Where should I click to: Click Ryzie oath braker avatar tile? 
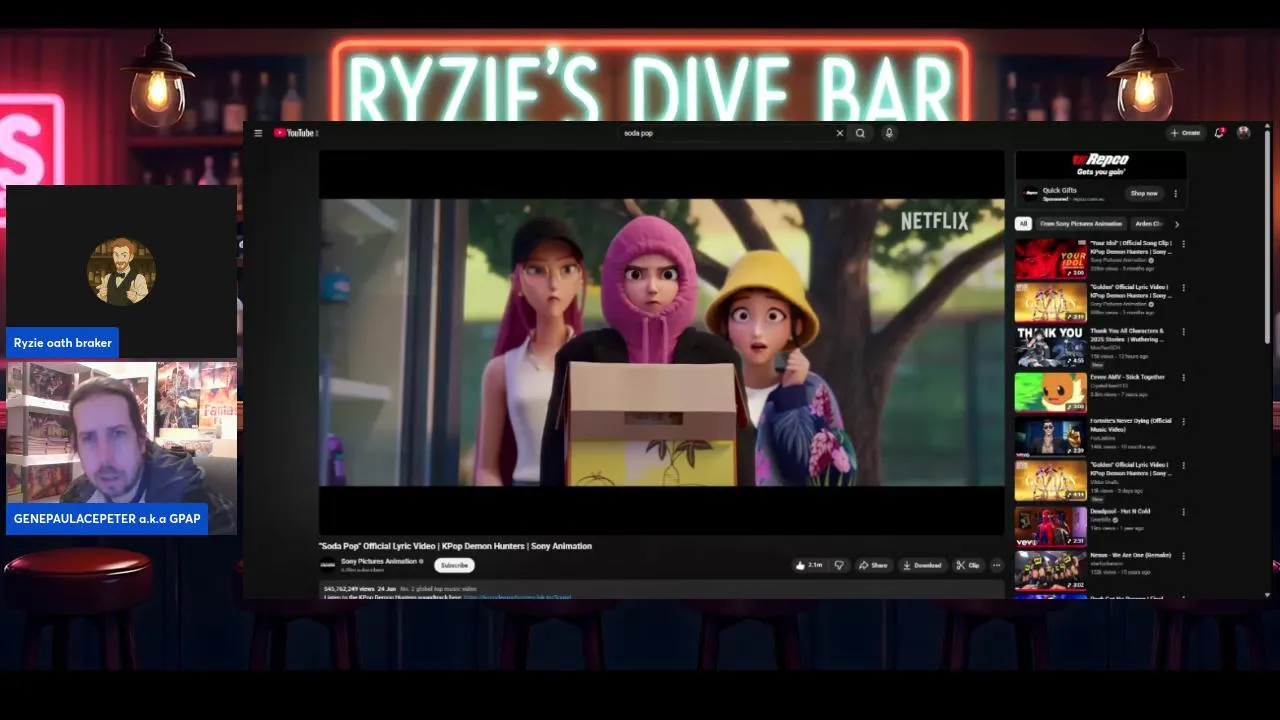(x=121, y=271)
